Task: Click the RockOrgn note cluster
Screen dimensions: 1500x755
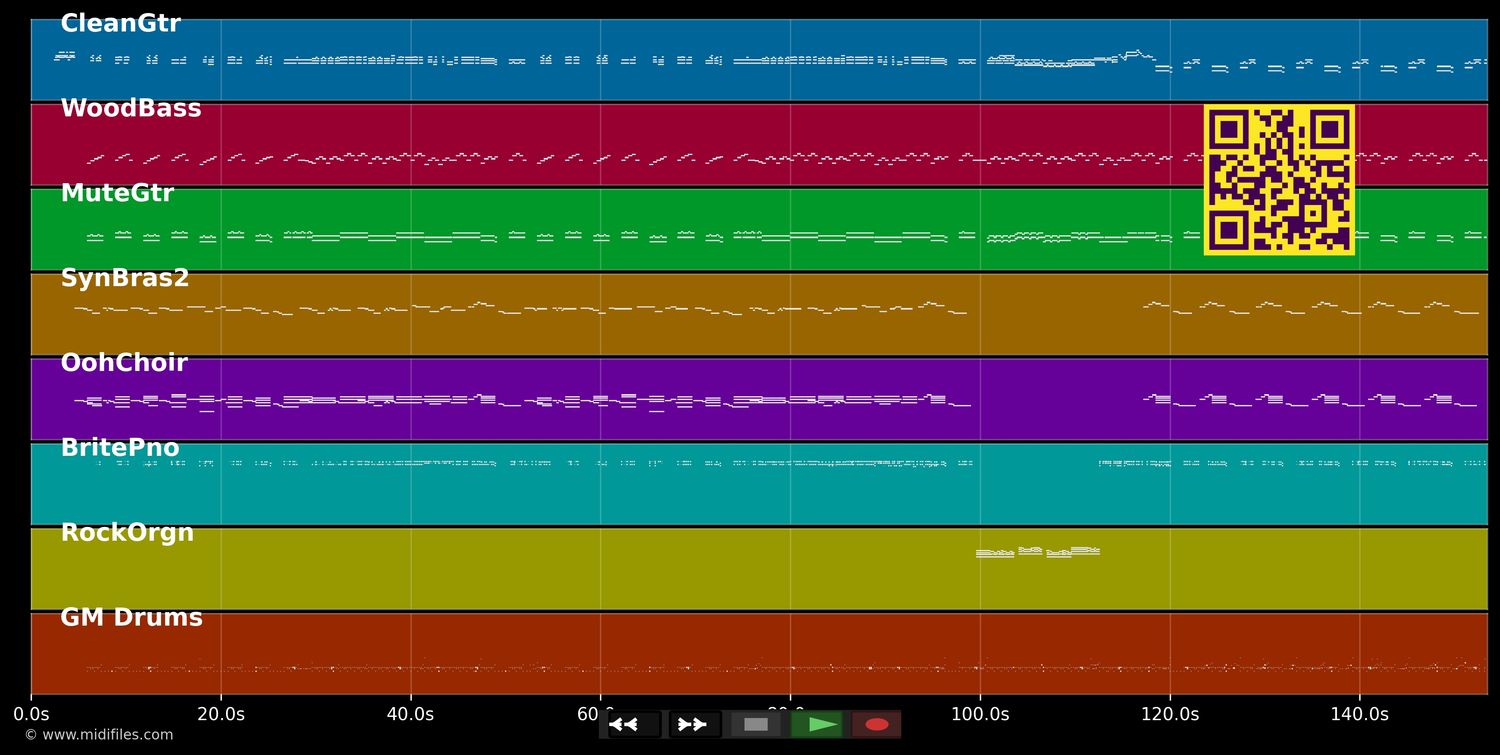Action: pos(1038,551)
